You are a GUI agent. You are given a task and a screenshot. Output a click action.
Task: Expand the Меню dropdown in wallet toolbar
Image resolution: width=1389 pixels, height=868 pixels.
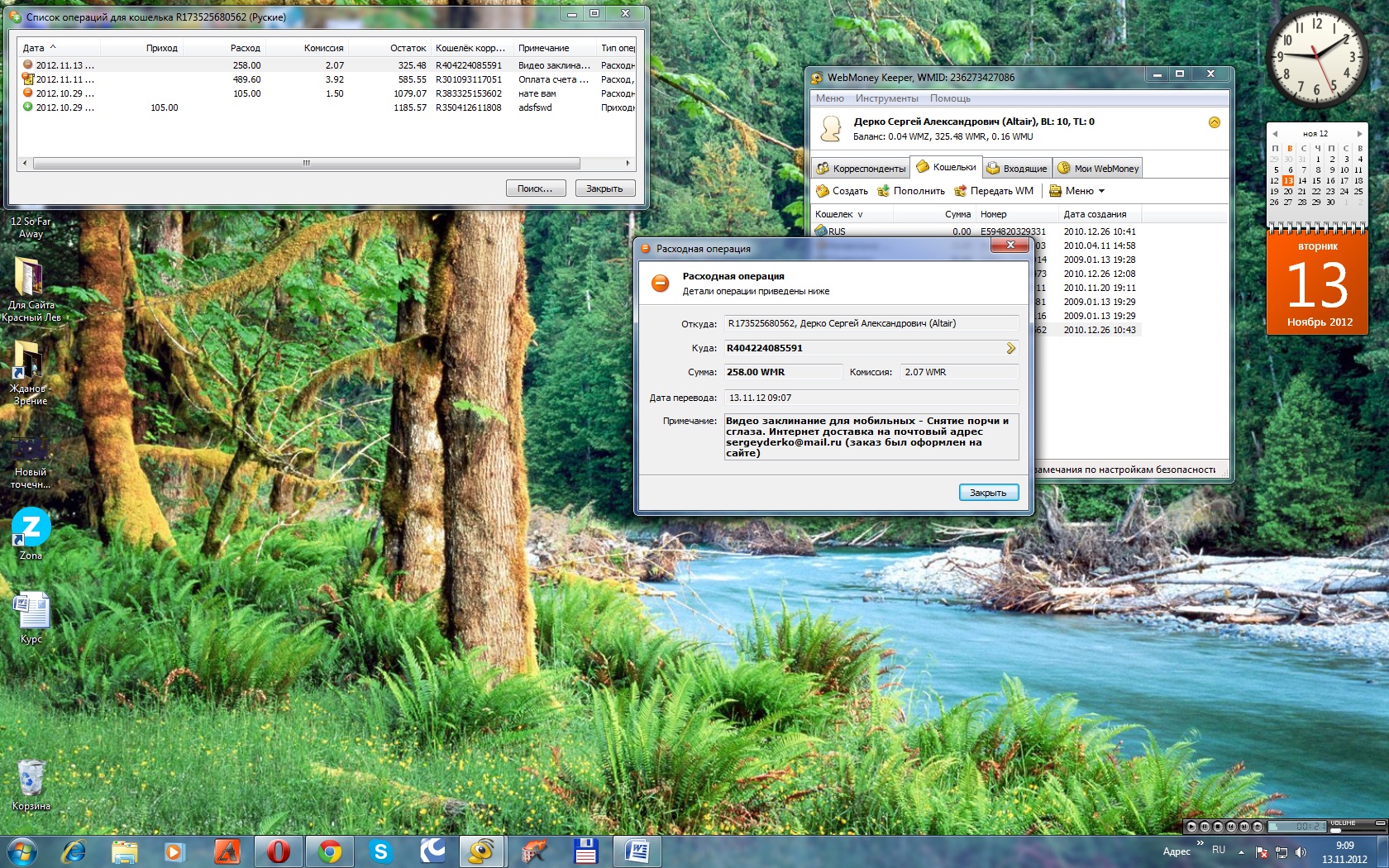click(1076, 191)
